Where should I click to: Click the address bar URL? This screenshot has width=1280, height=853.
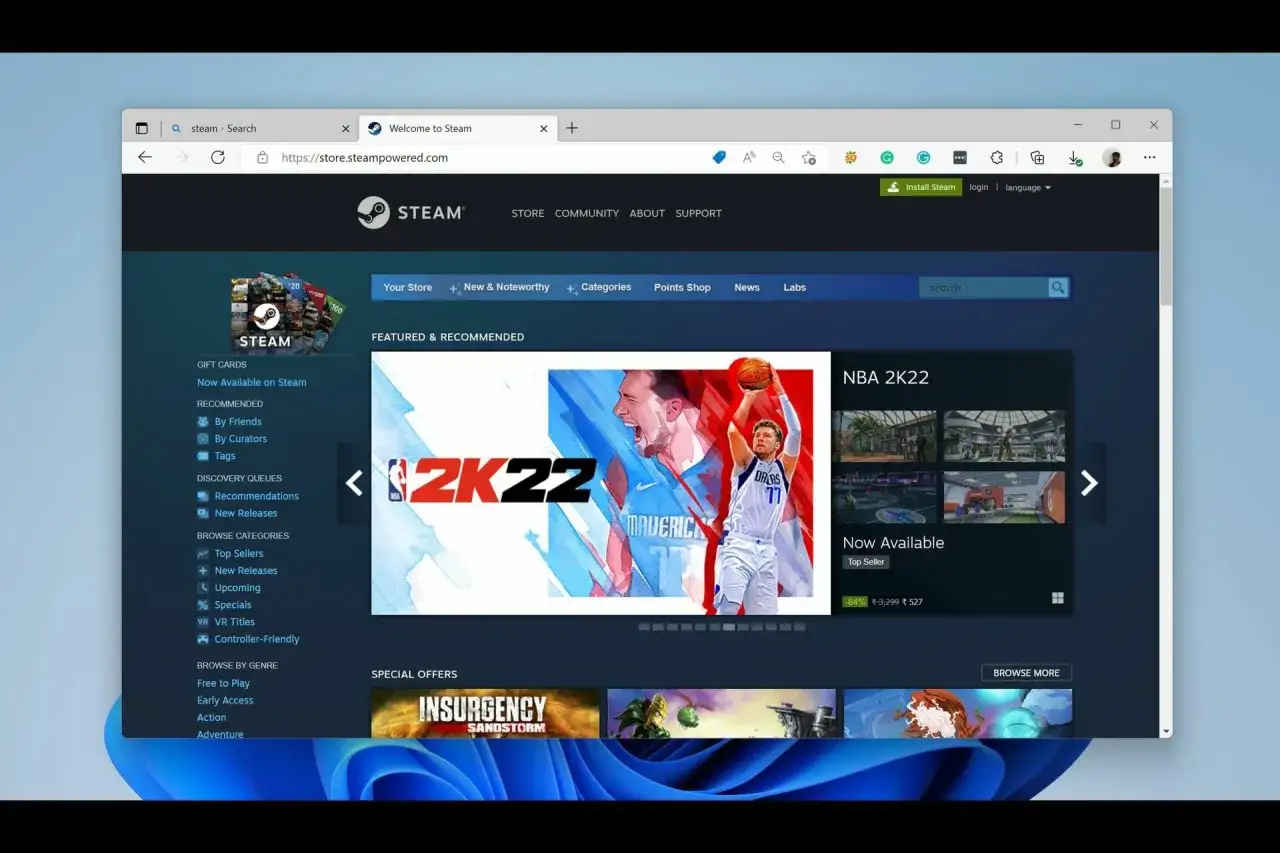tap(364, 157)
